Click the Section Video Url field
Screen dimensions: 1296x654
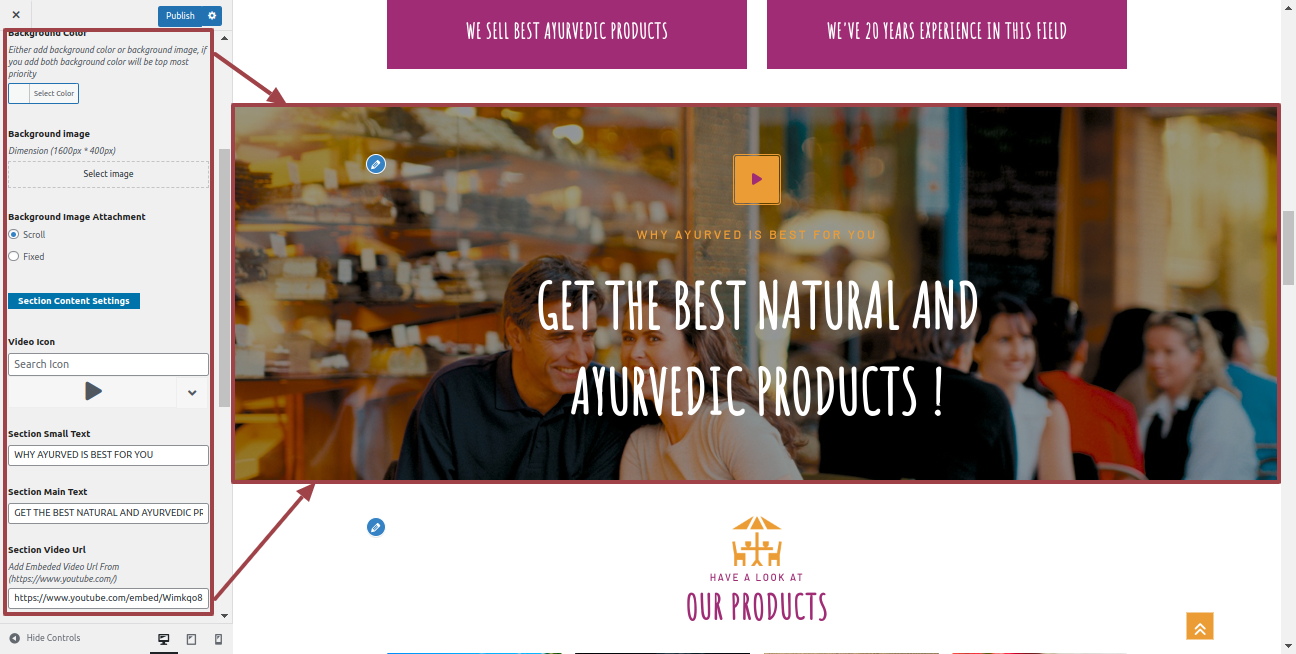[108, 598]
